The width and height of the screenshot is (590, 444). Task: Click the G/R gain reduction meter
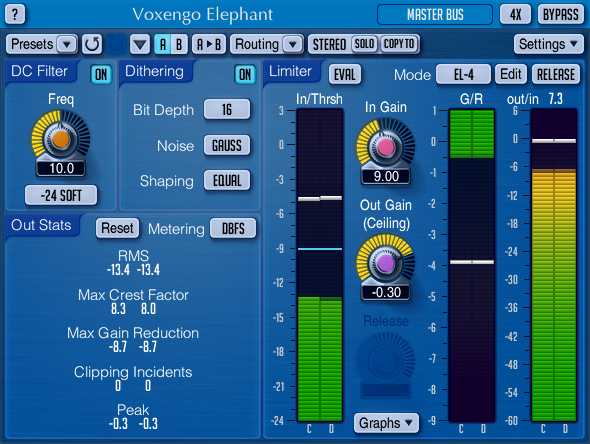(x=472, y=265)
